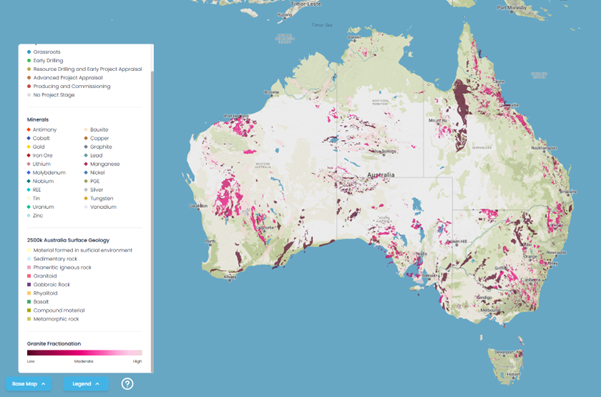Click the Gold mineral icon
This screenshot has width=601, height=397.
point(29,147)
